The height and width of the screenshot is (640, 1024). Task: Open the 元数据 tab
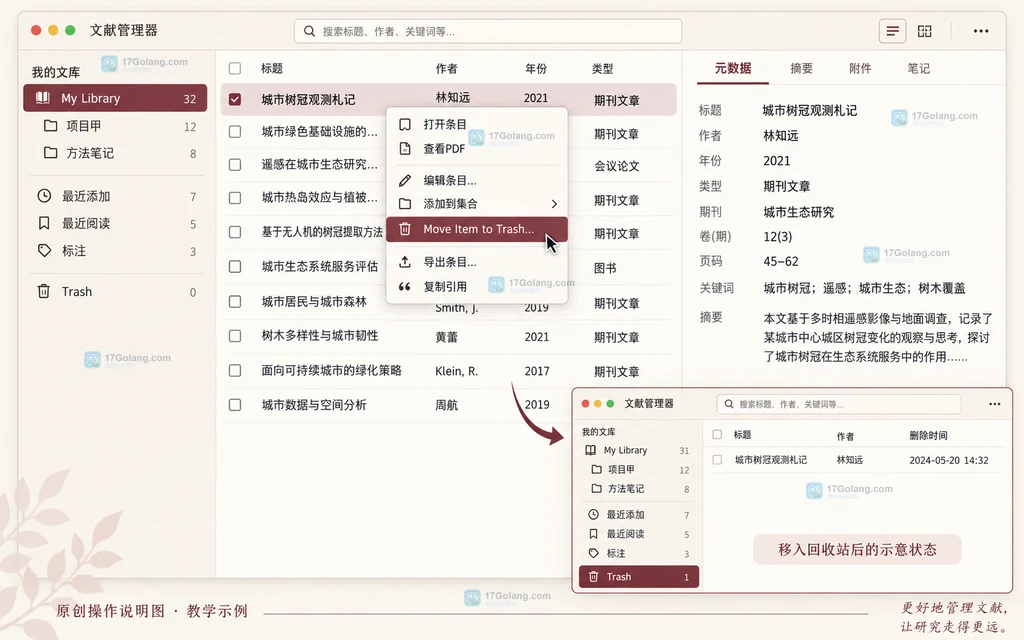[733, 68]
